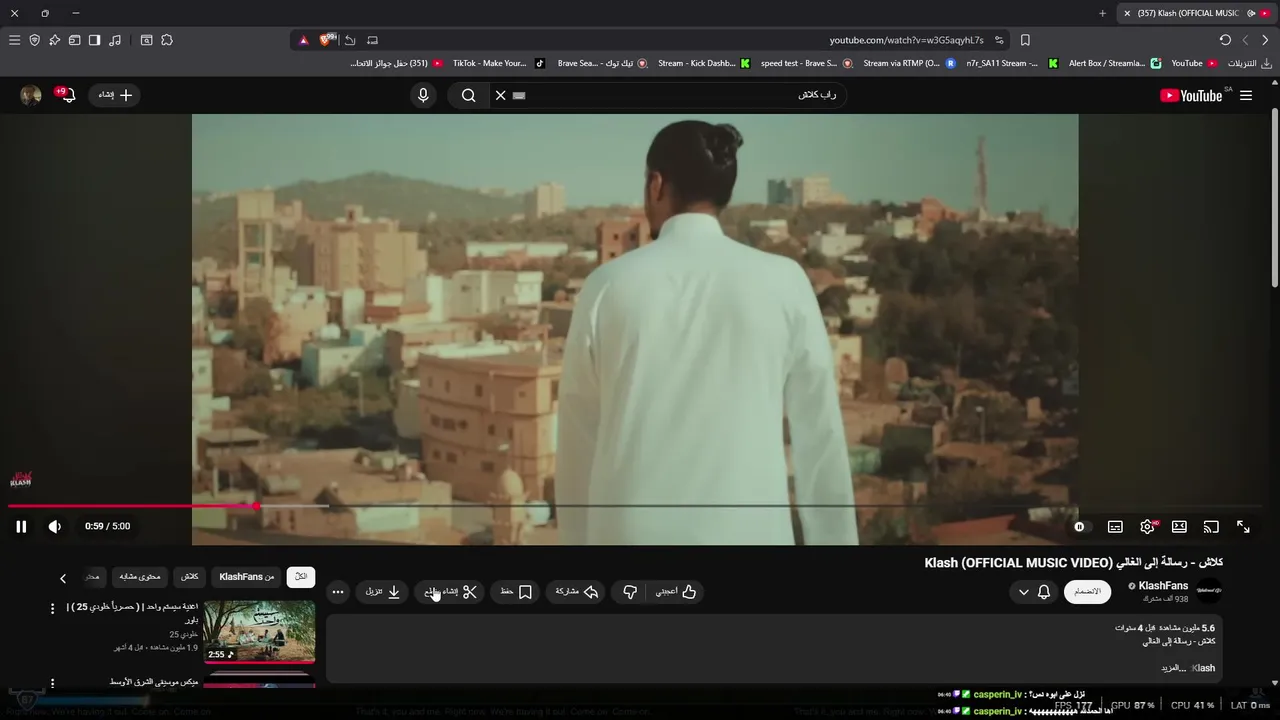The width and height of the screenshot is (1280, 720).
Task: Switch to theater mode in the player
Action: point(1179,526)
